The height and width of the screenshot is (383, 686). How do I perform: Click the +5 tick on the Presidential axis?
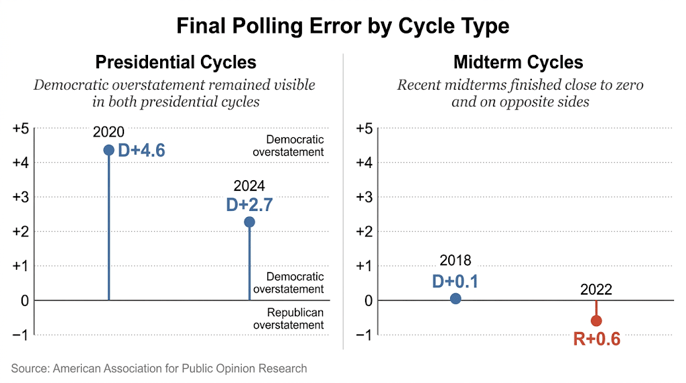coord(21,129)
